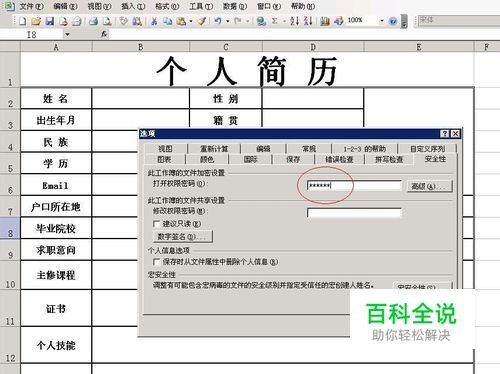Click the Copy icon

click(x=167, y=21)
